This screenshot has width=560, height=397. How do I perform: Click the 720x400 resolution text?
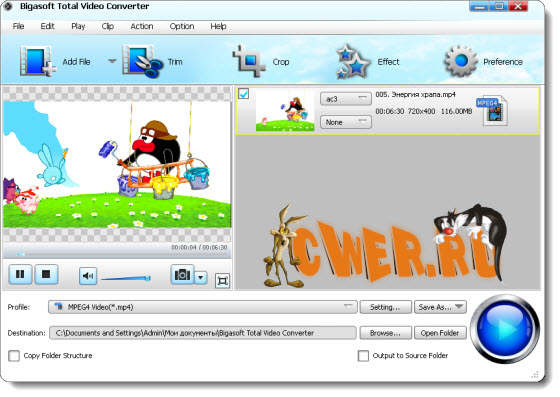[421, 111]
